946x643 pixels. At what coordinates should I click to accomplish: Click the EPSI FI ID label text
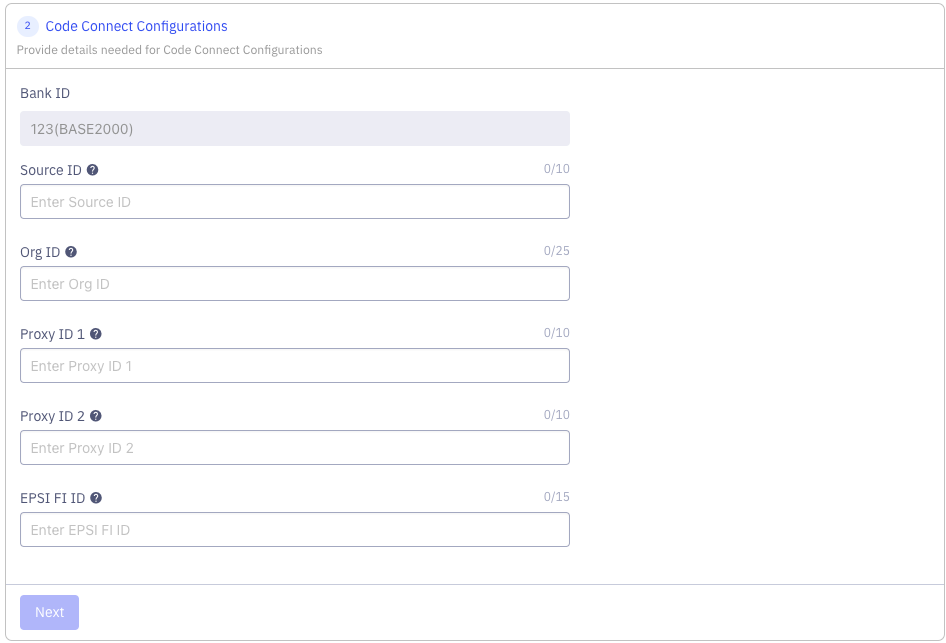53,499
